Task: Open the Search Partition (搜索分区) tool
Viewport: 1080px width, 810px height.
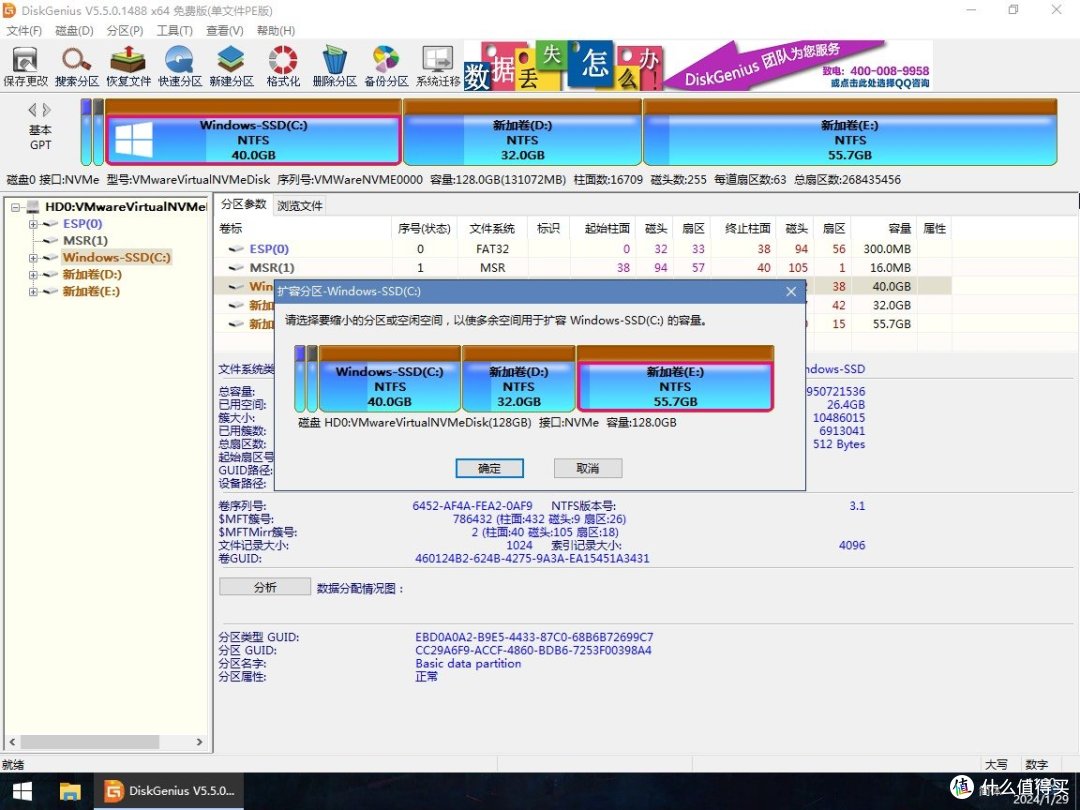Action: pyautogui.click(x=76, y=67)
